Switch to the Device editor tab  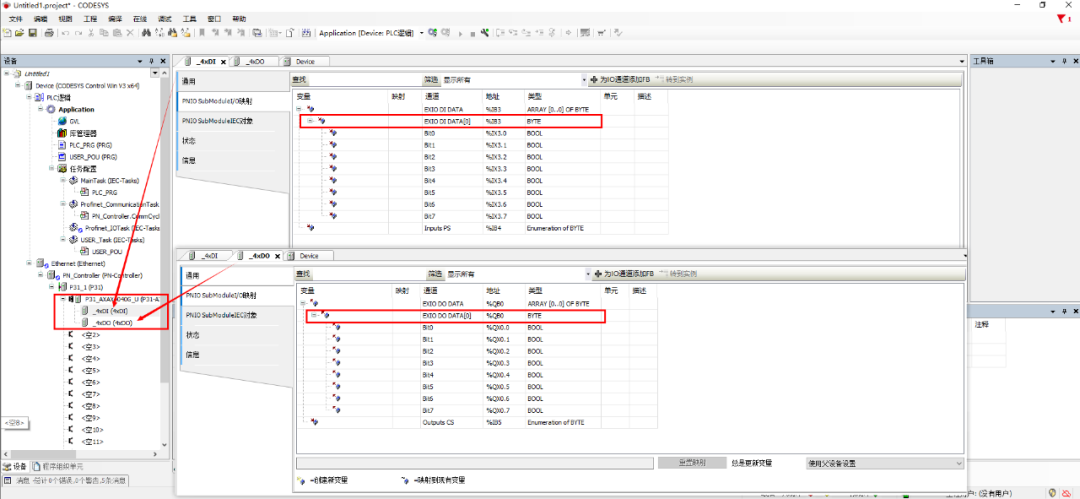point(305,61)
